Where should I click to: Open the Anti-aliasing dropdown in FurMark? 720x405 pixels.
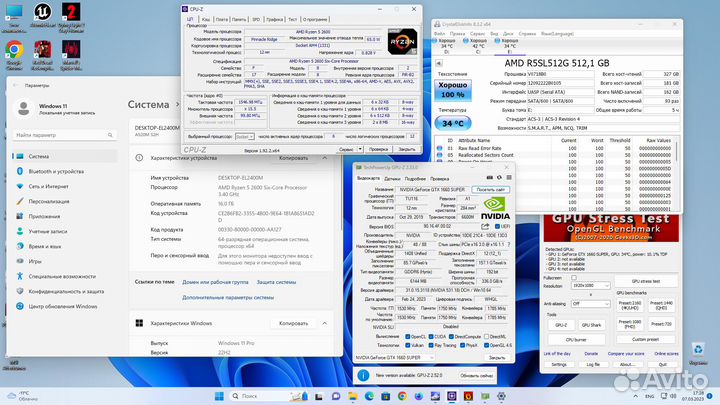coord(591,304)
